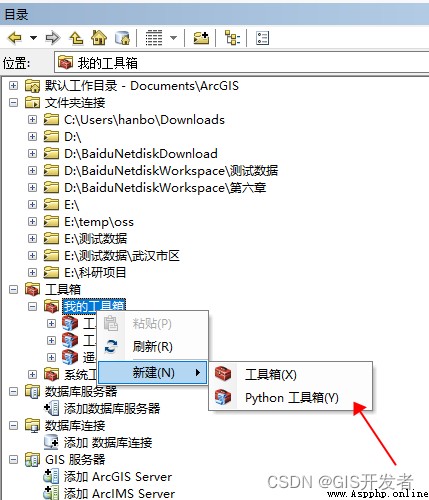Click the 刷新(R) context menu item
429x500 pixels.
[152, 347]
